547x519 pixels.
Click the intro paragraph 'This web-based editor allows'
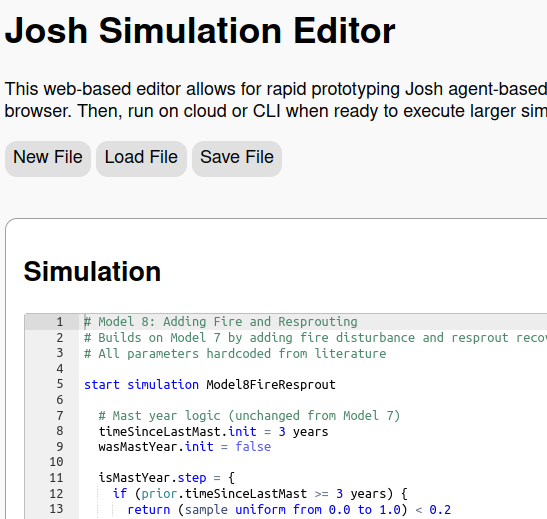[276, 100]
